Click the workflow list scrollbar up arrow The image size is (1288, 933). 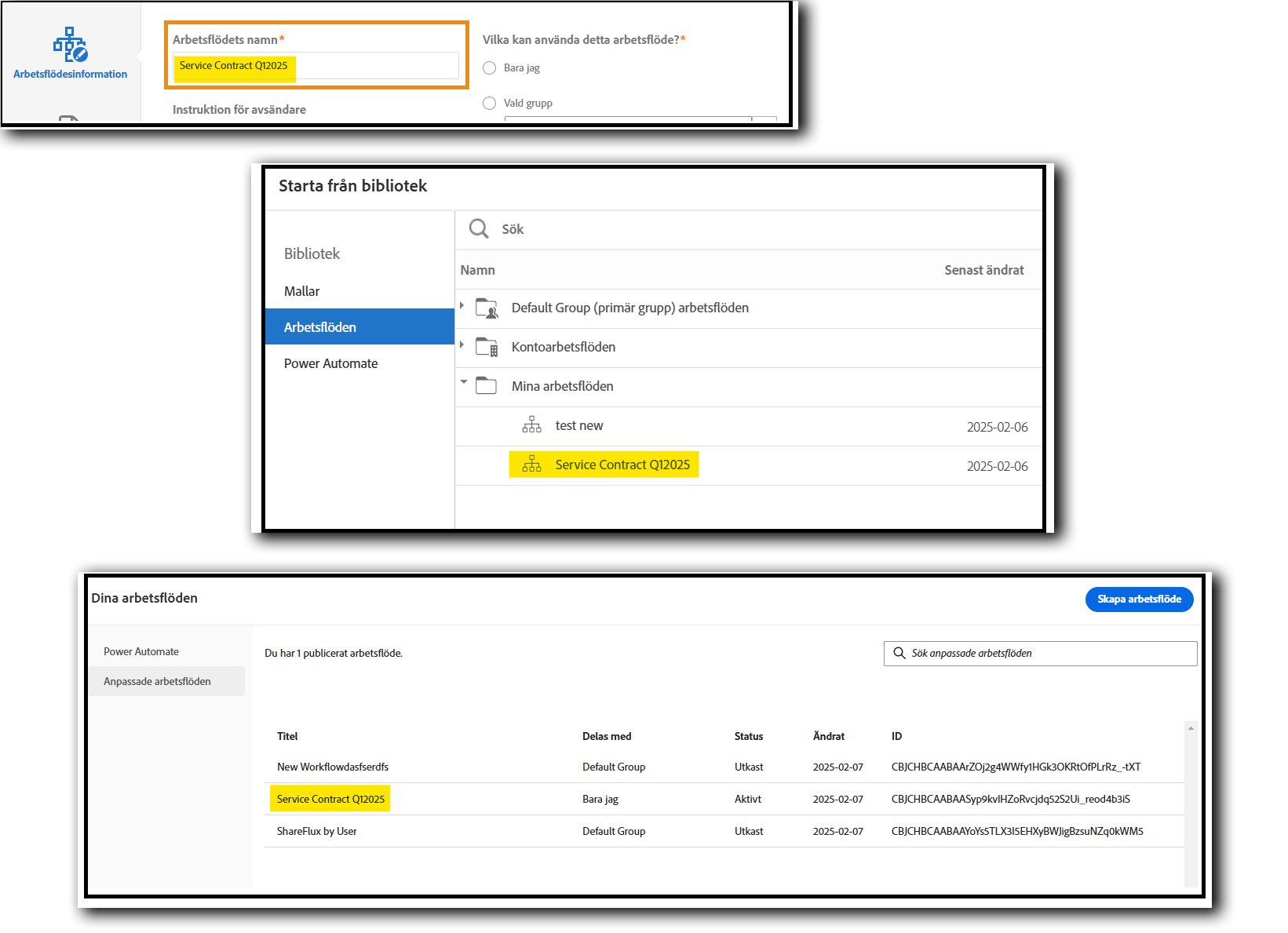pyautogui.click(x=1191, y=729)
